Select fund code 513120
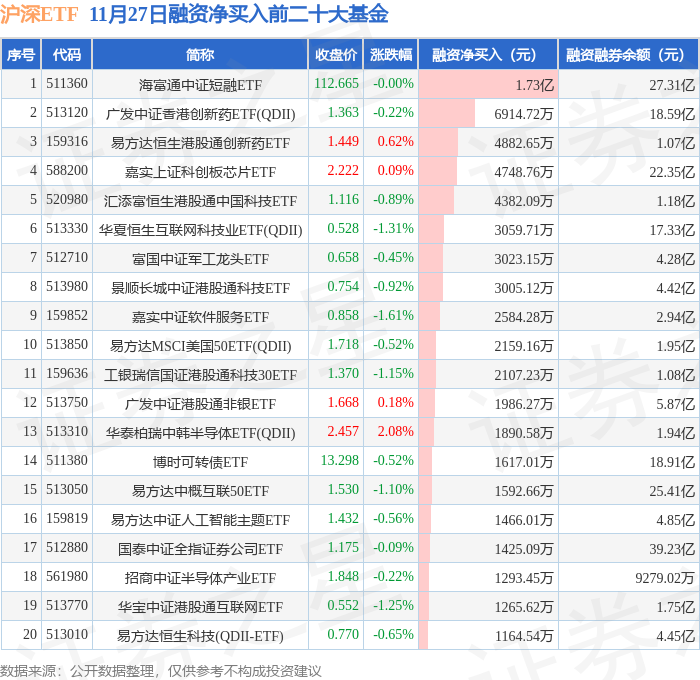The width and height of the screenshot is (700, 680). coord(67,113)
